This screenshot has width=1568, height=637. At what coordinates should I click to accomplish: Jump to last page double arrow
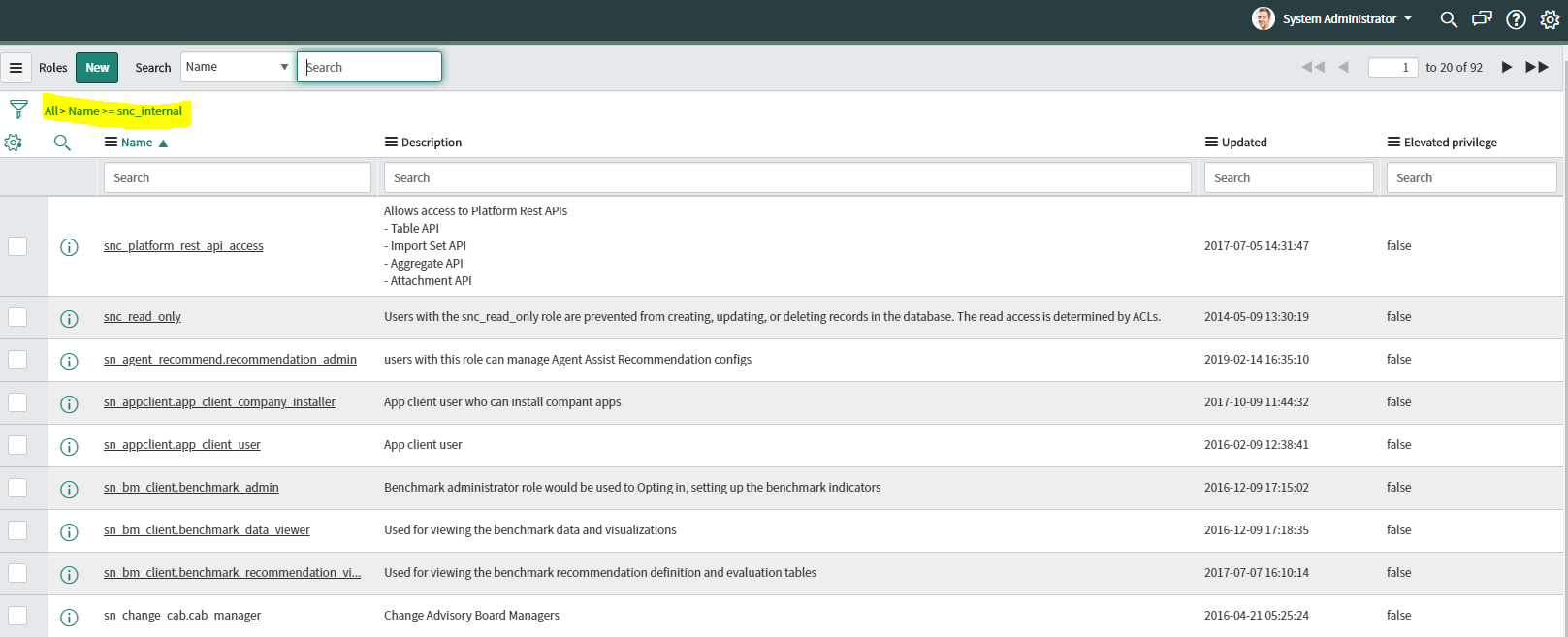tap(1537, 67)
